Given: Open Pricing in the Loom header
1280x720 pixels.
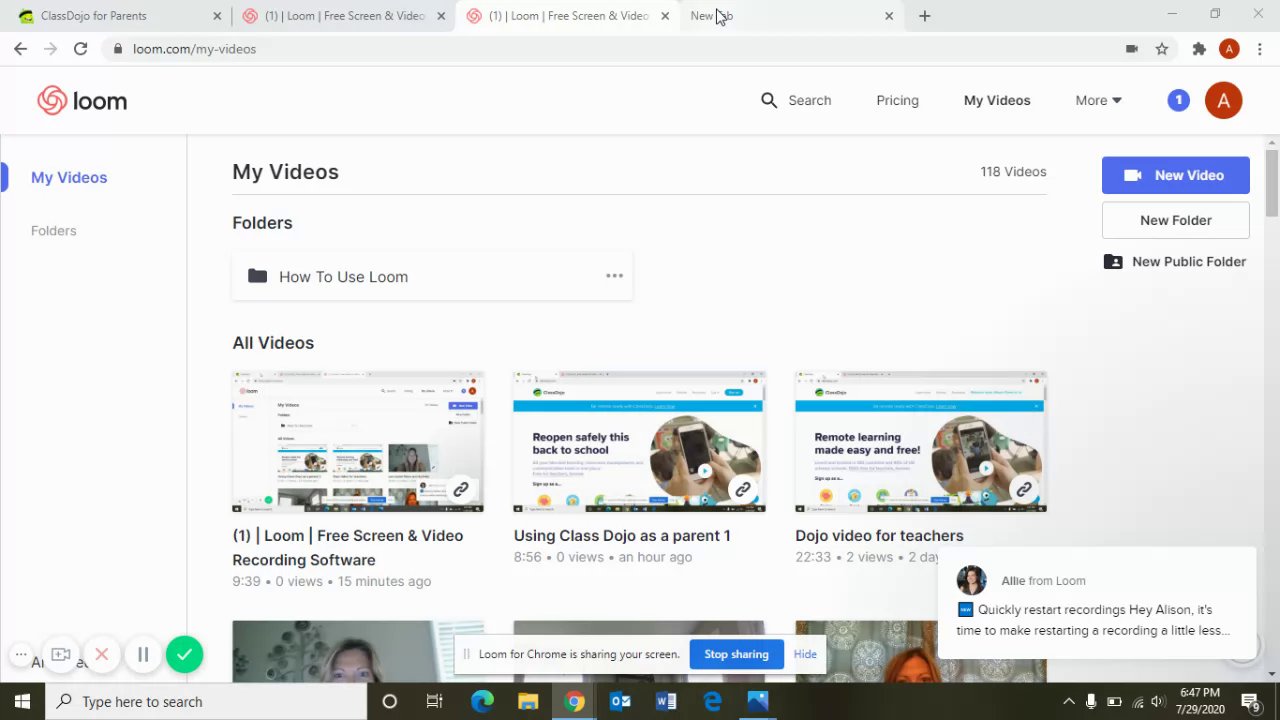Looking at the screenshot, I should (897, 100).
